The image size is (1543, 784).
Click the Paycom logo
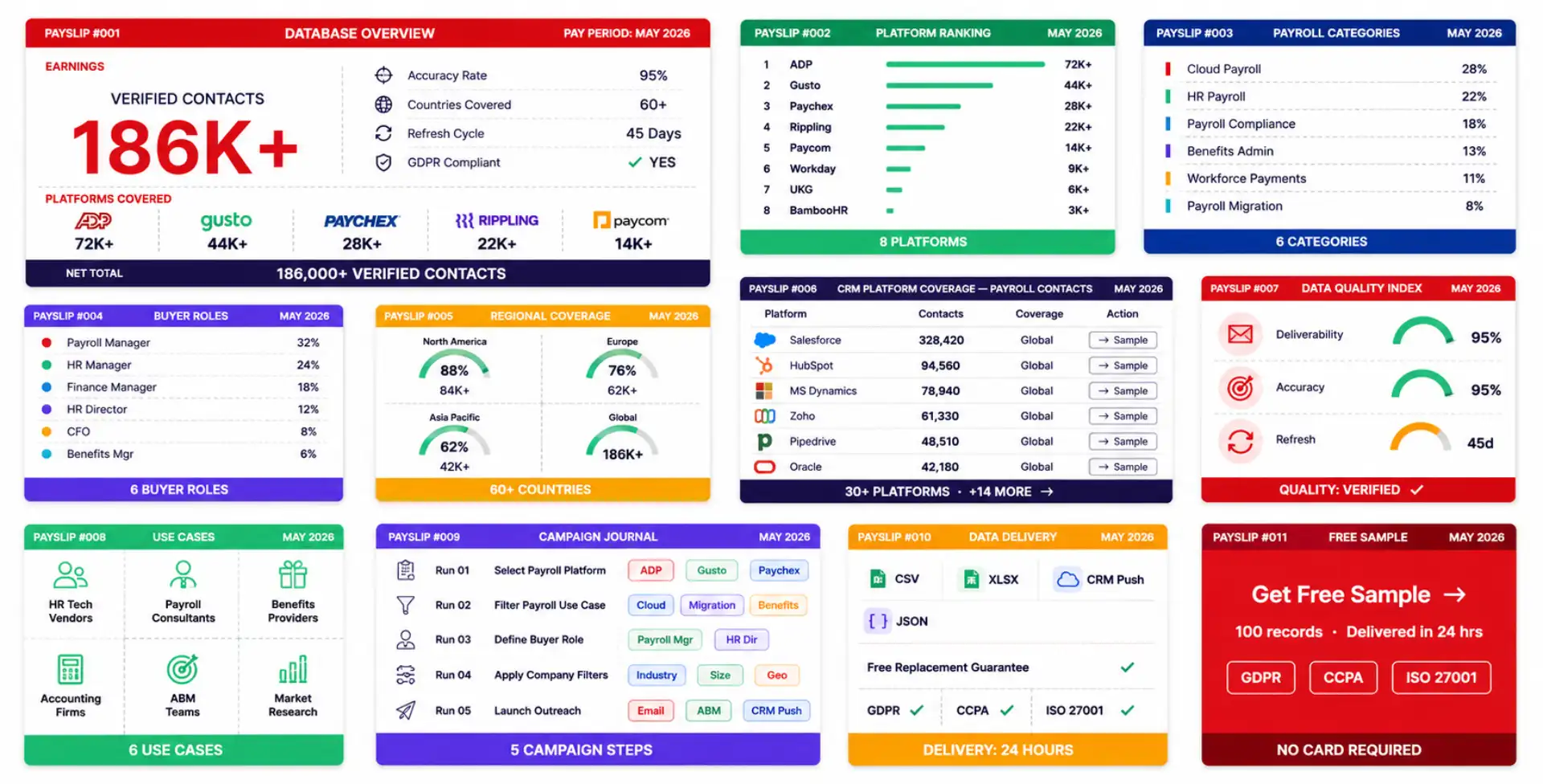631,221
